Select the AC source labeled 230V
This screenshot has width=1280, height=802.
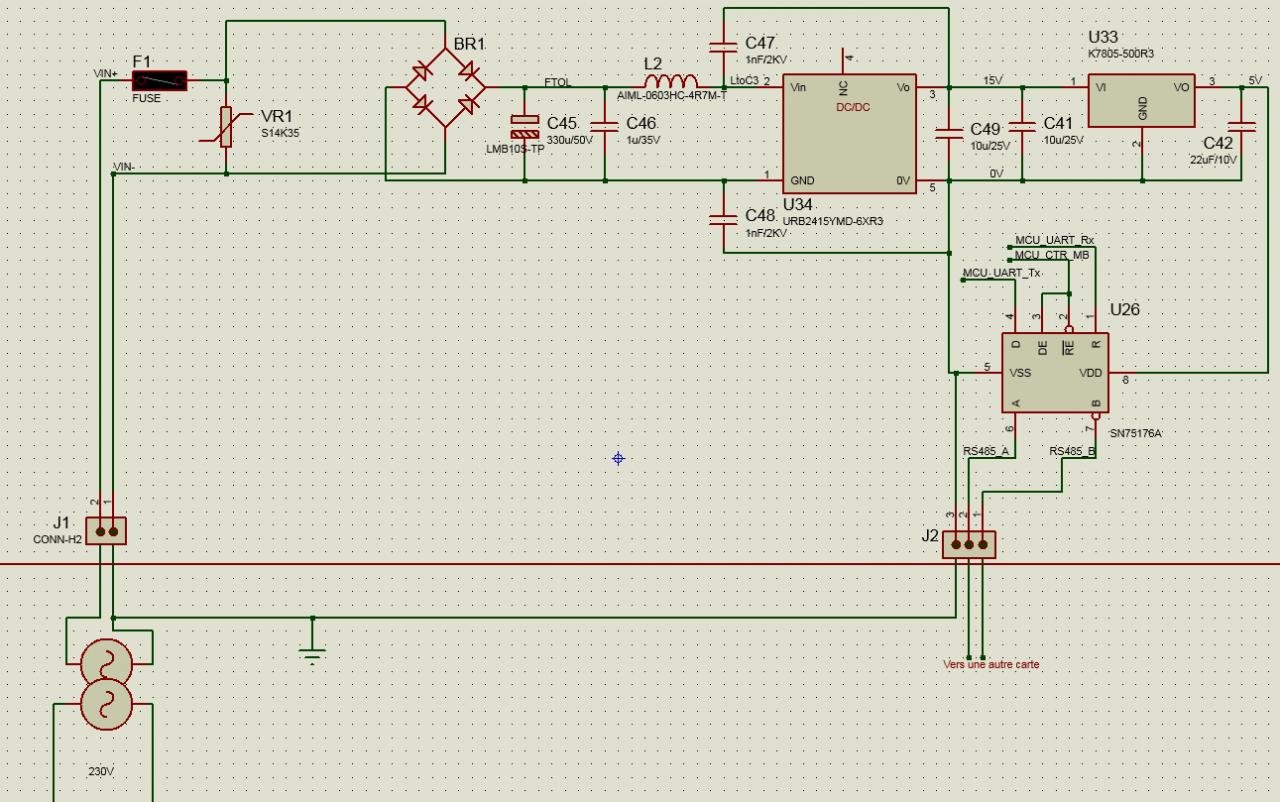(x=104, y=683)
